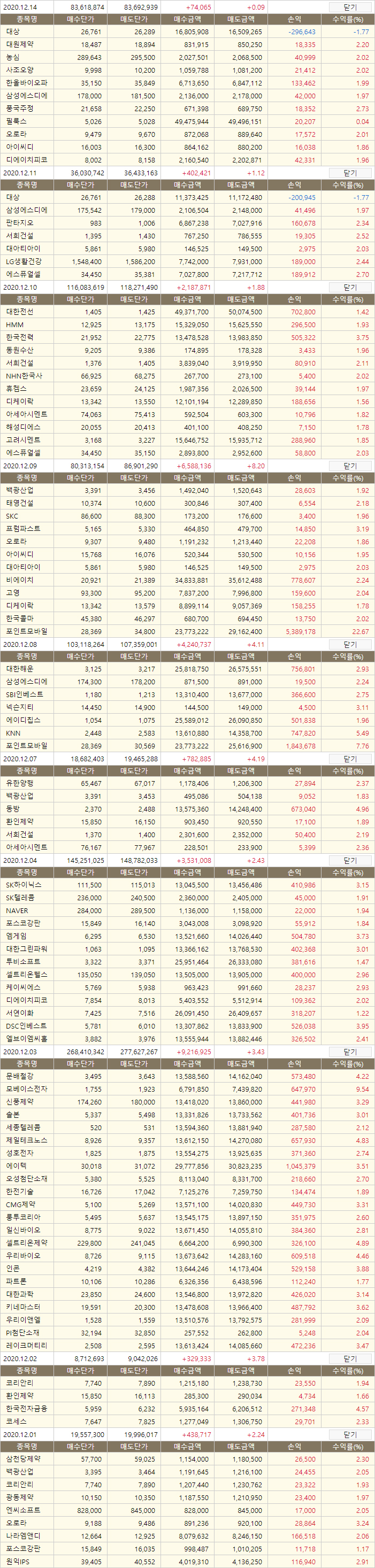Select the 삼천당제약 stock name
The width and height of the screenshot is (375, 1568).
pos(23,1459)
